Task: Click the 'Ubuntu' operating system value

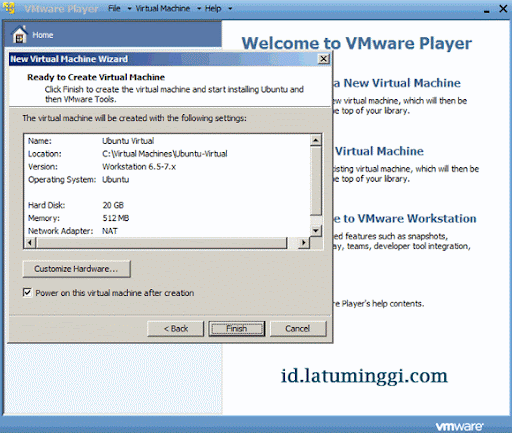Action: point(115,179)
